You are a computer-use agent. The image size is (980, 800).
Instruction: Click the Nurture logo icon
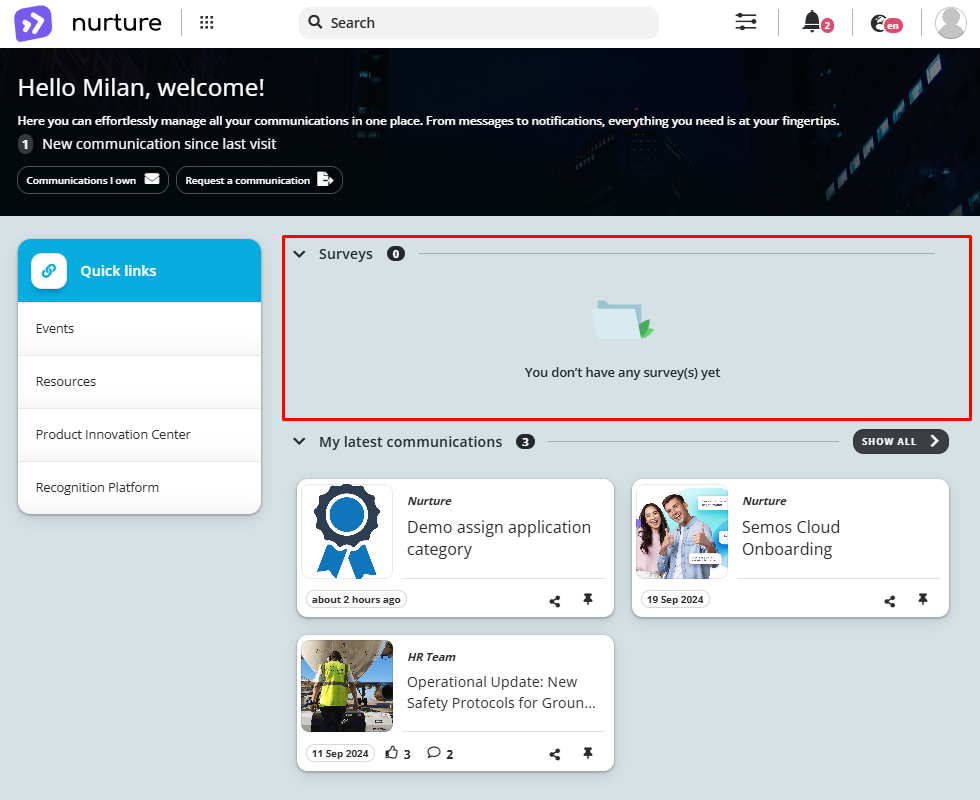point(33,23)
